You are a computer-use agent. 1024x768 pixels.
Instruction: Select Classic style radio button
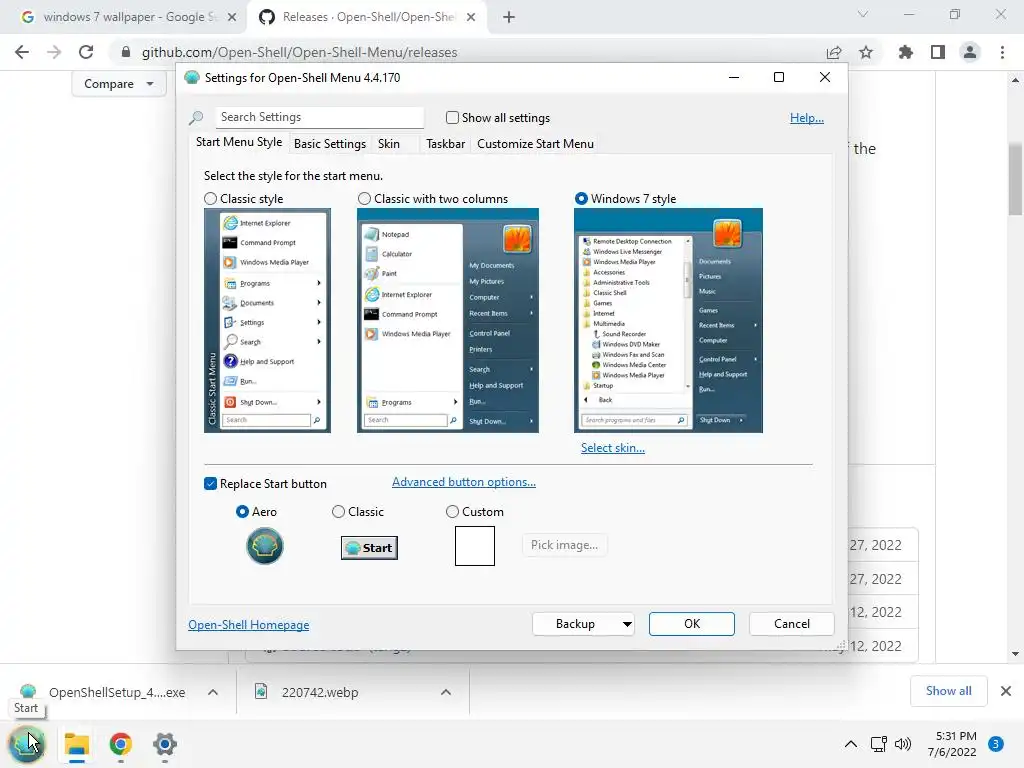[x=210, y=199]
